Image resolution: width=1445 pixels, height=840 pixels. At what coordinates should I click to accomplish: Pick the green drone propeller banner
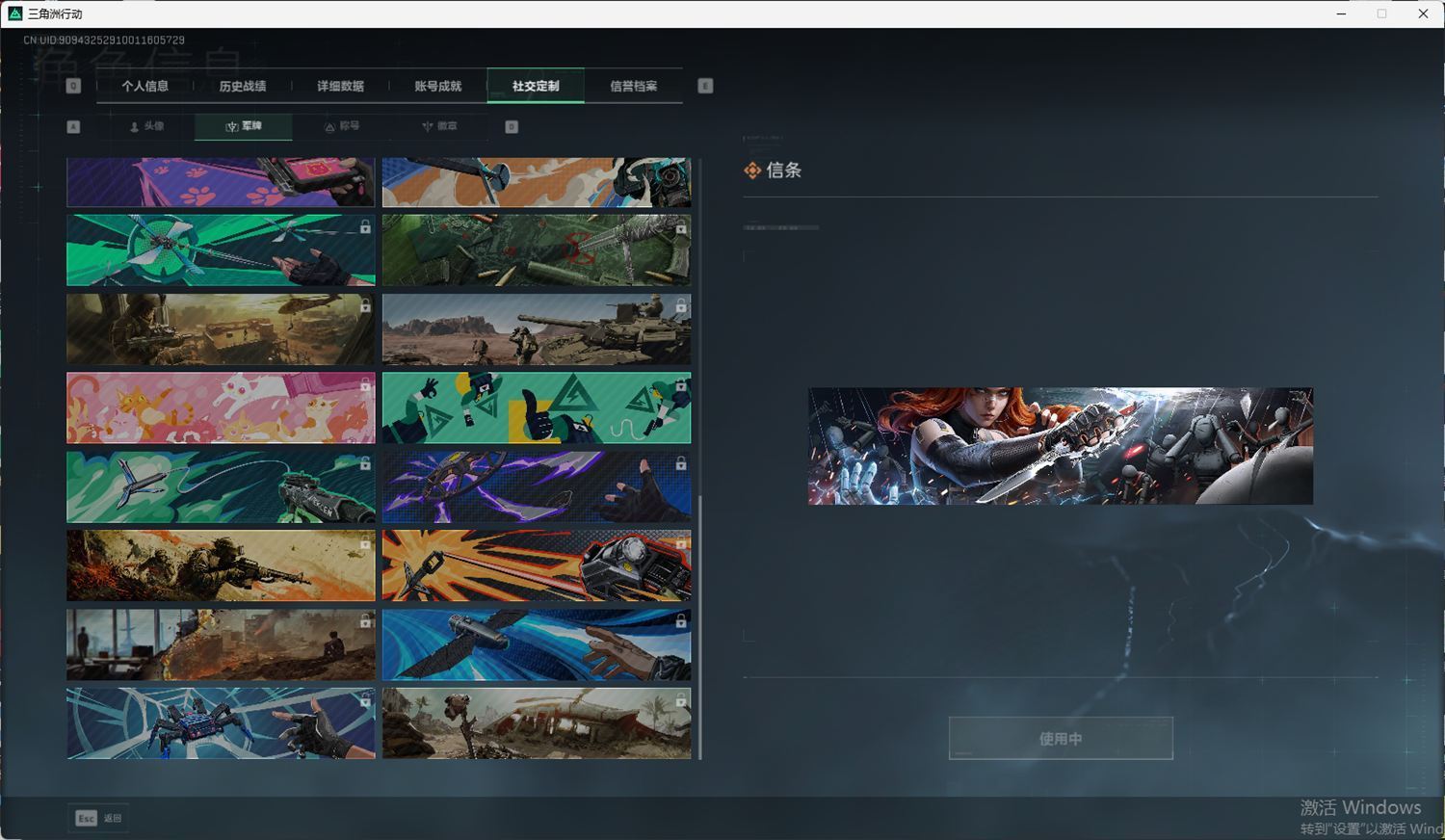coord(221,250)
